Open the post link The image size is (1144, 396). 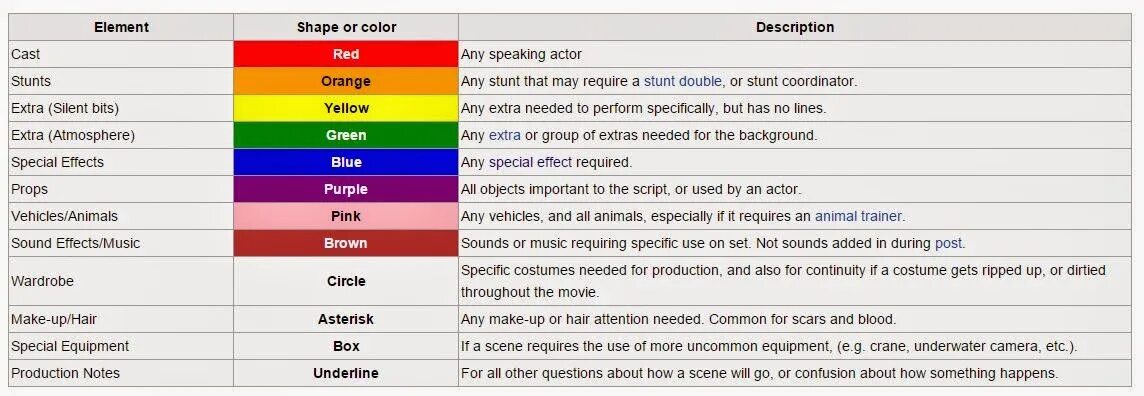948,243
